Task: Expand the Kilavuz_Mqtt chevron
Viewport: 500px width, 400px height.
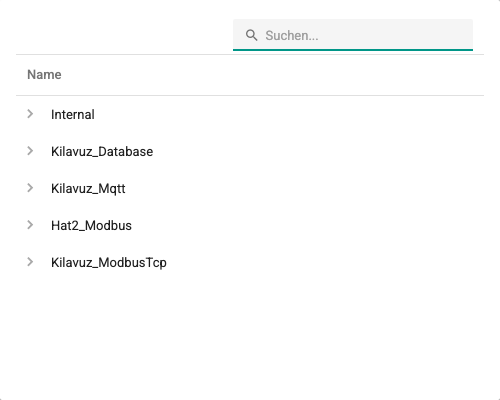Action: [30, 188]
